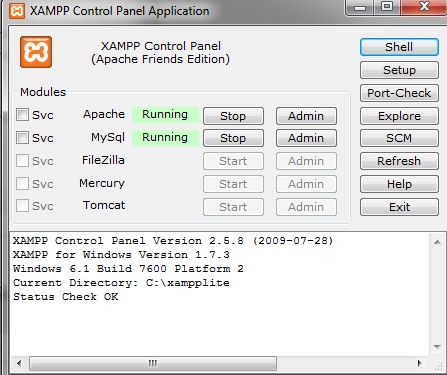Stop the MySql module

coord(233,138)
